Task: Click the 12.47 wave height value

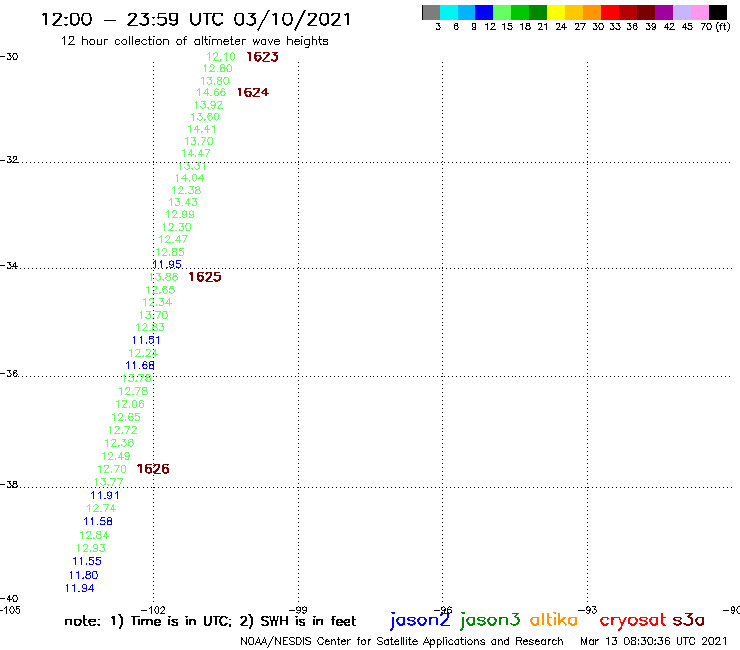Action: point(173,239)
